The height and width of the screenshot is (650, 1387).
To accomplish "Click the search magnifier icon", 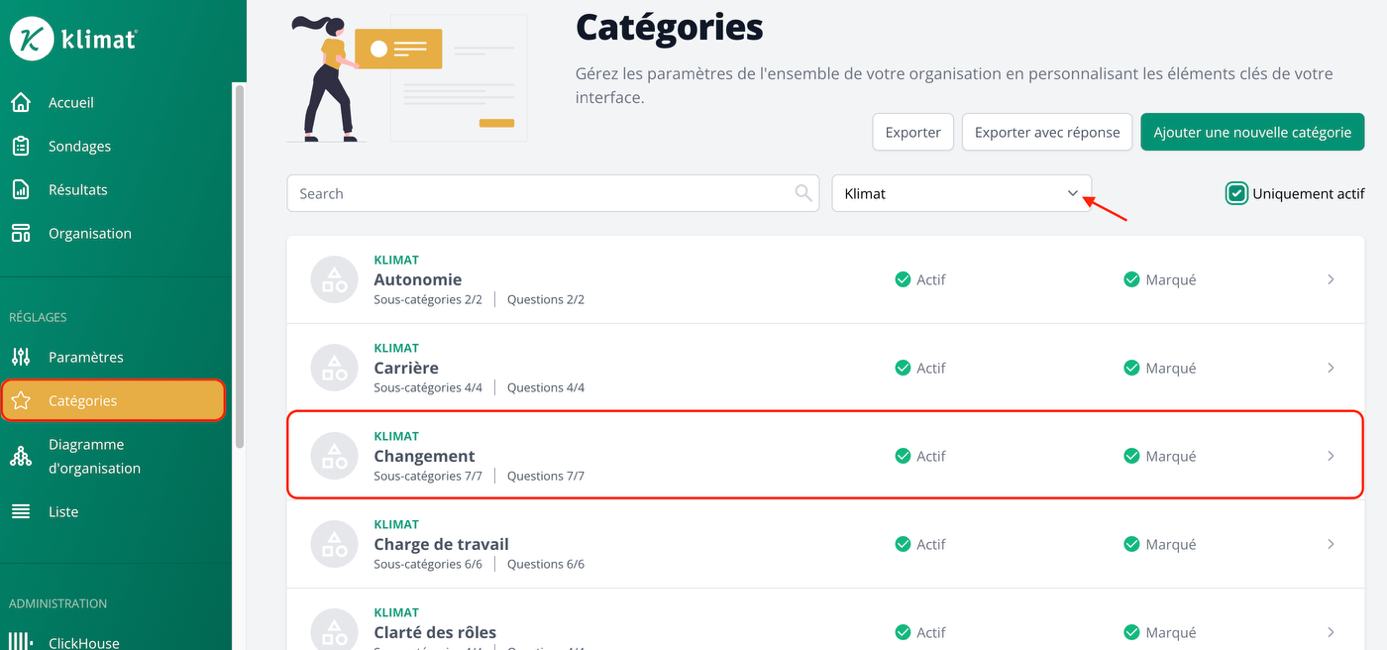I will (803, 193).
